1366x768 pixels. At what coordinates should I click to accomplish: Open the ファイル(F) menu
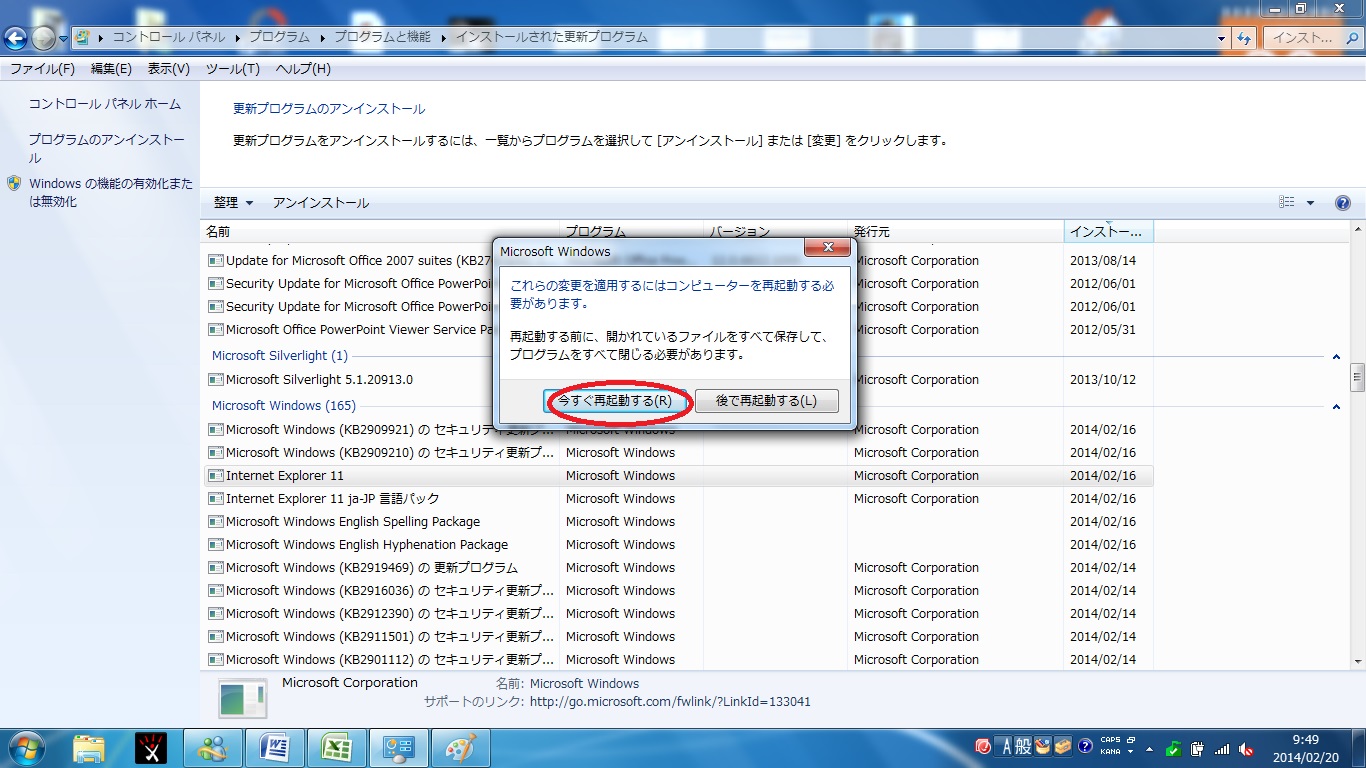tap(42, 69)
